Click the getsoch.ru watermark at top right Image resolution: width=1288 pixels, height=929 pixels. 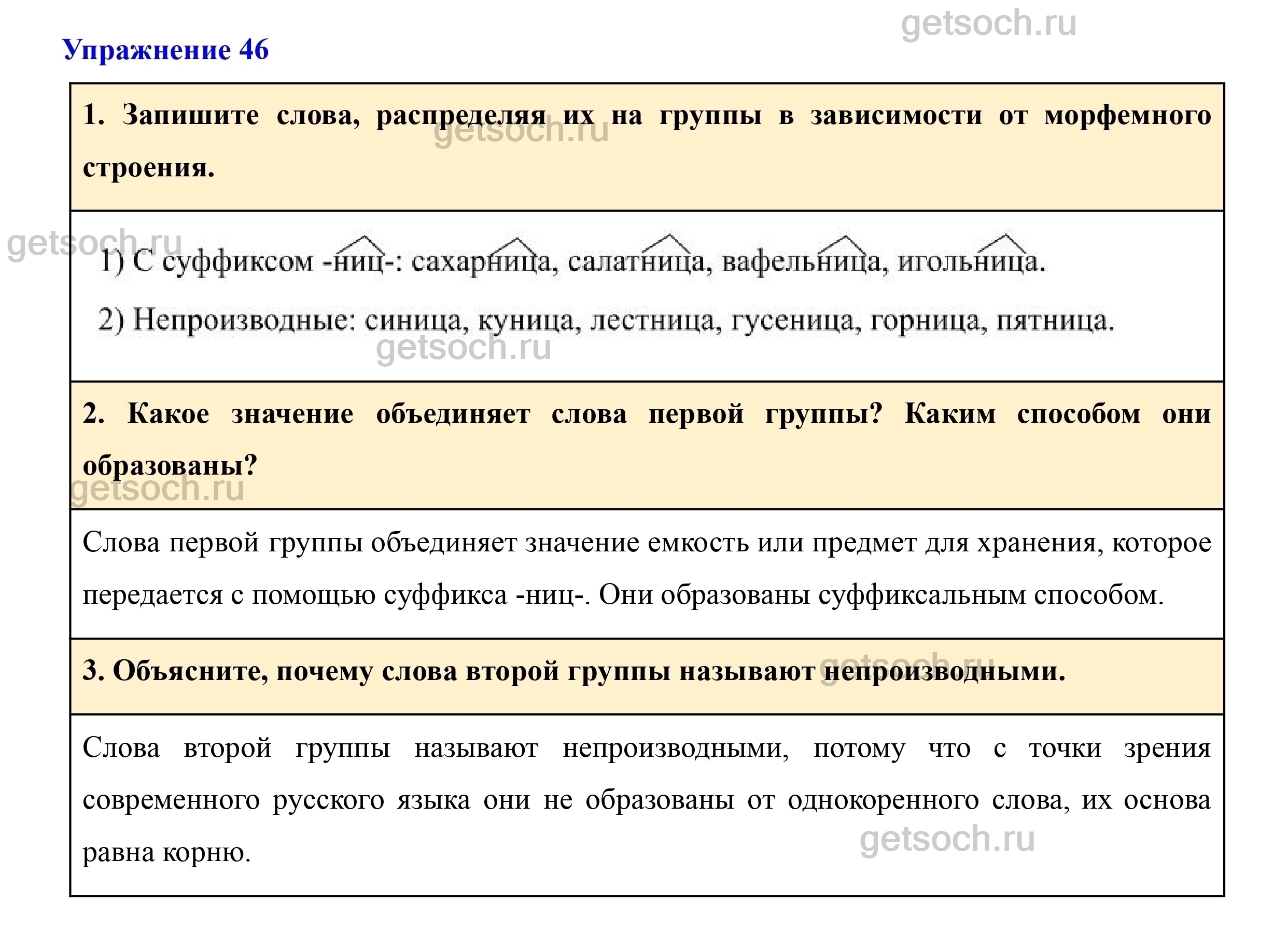coord(988,24)
